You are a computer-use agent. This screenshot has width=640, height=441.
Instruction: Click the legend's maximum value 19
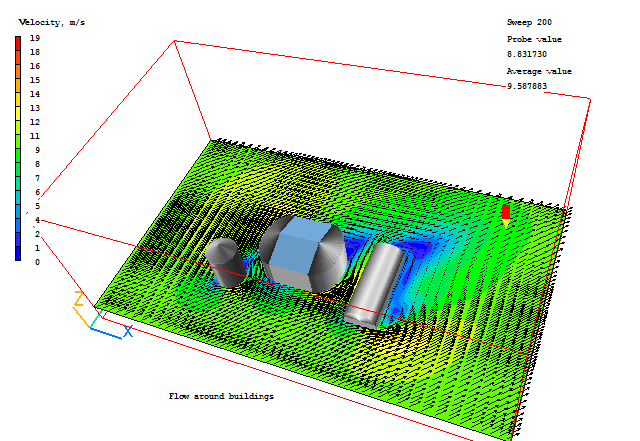click(x=35, y=38)
